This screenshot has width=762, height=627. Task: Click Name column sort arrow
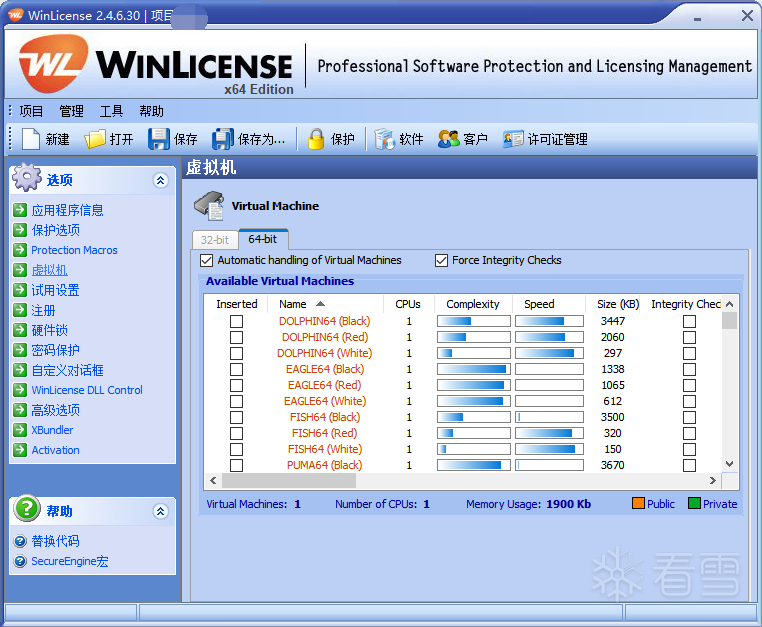tap(320, 304)
